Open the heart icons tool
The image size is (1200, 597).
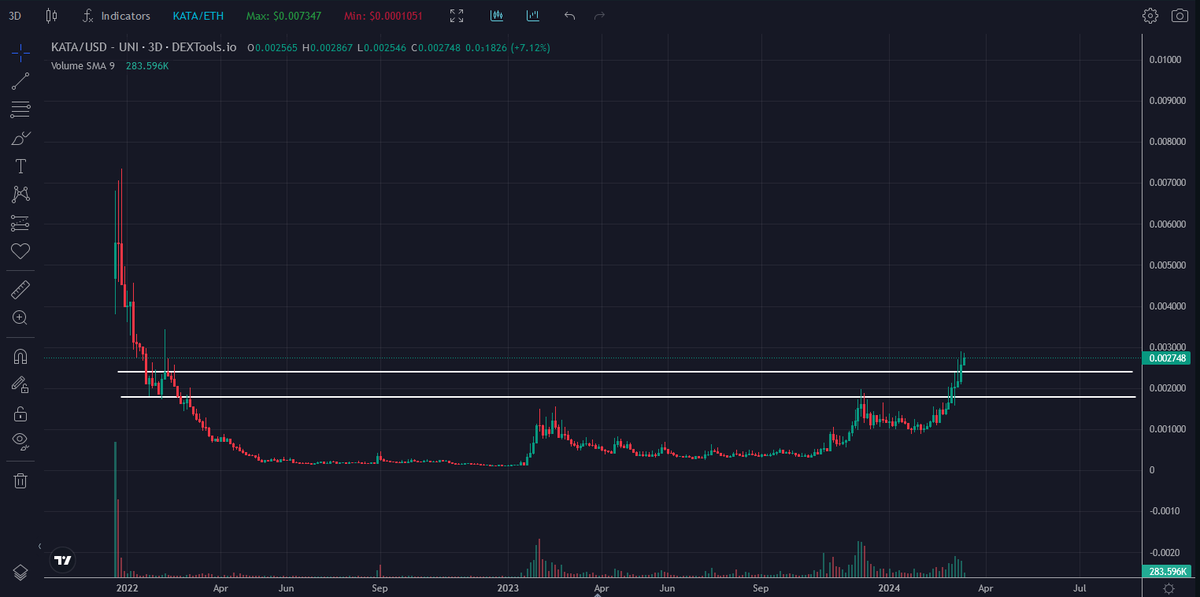[20, 251]
